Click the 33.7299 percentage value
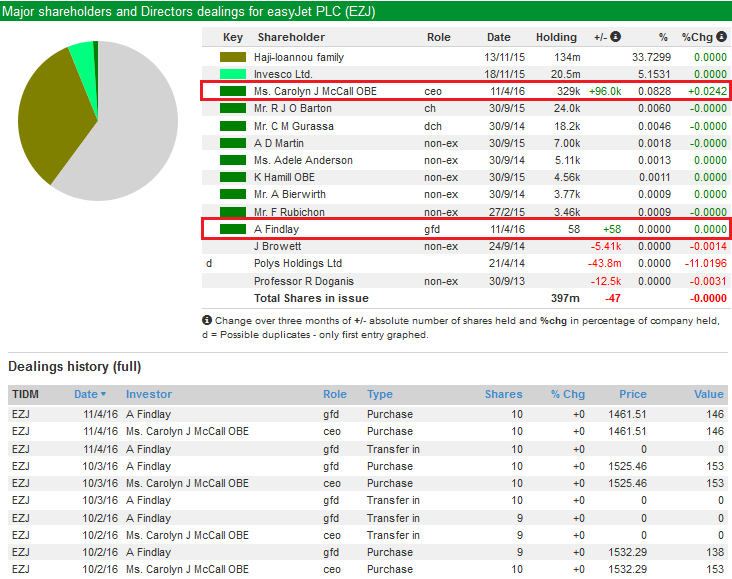Viewport: 732px width, 579px height. [651, 57]
